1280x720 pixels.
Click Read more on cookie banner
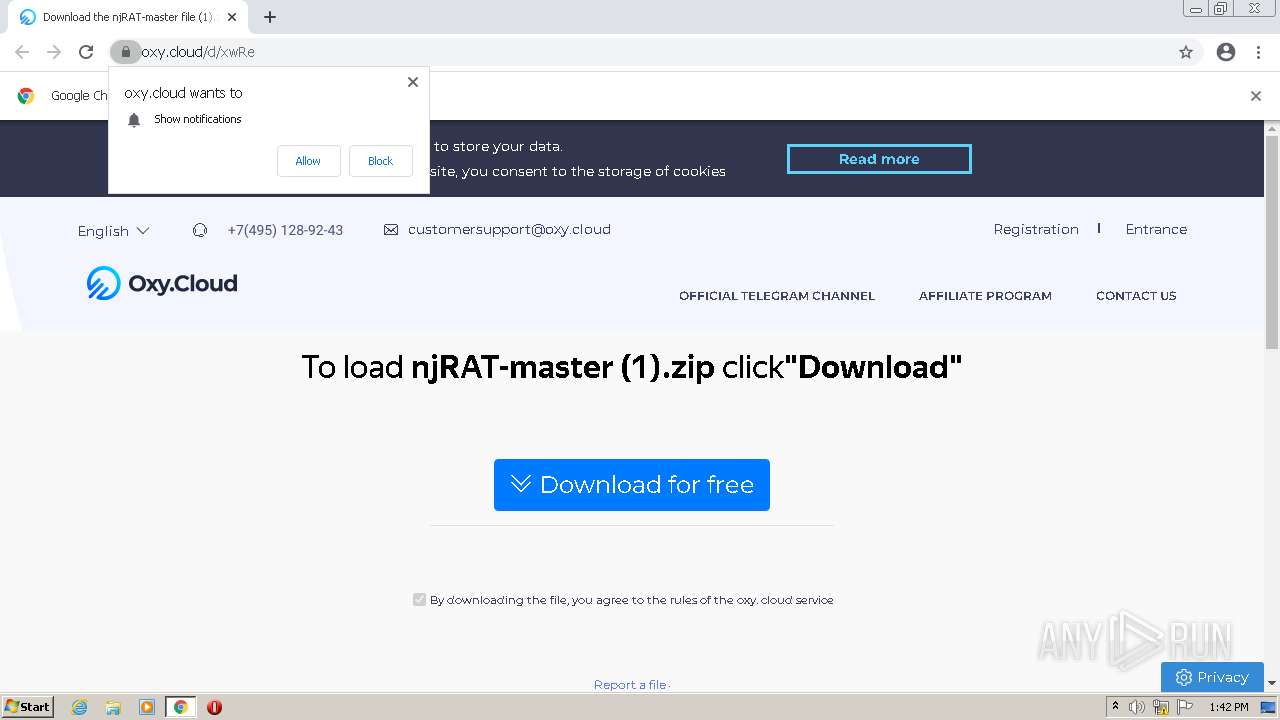[879, 159]
